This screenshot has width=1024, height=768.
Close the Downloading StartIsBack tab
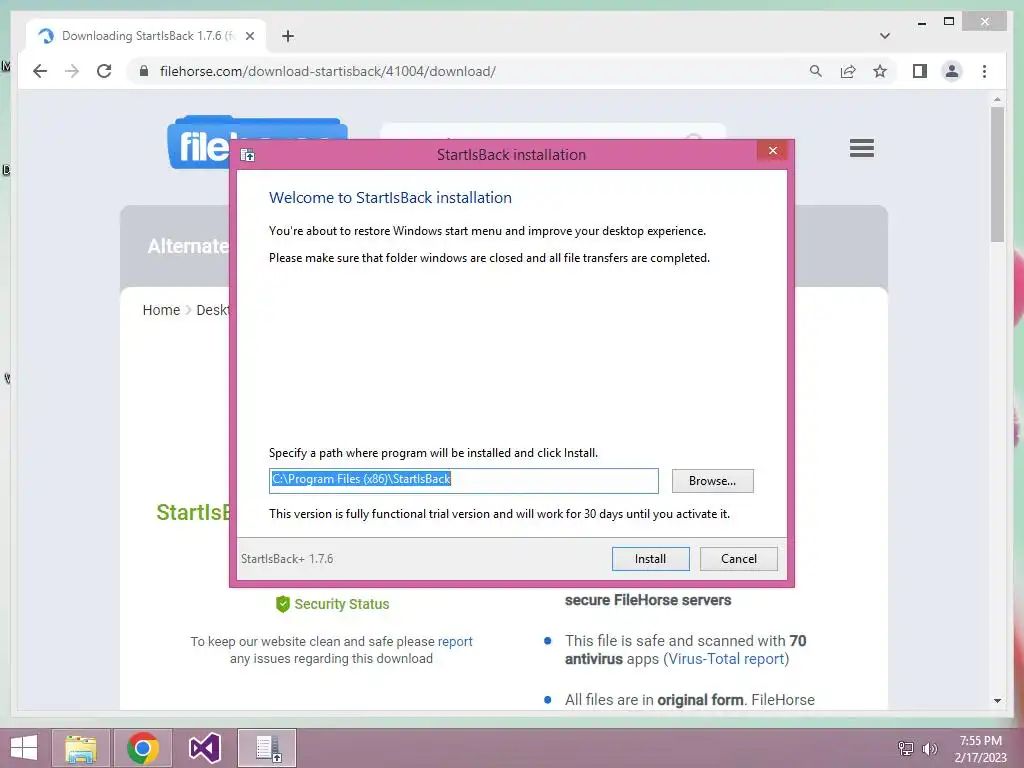(249, 36)
